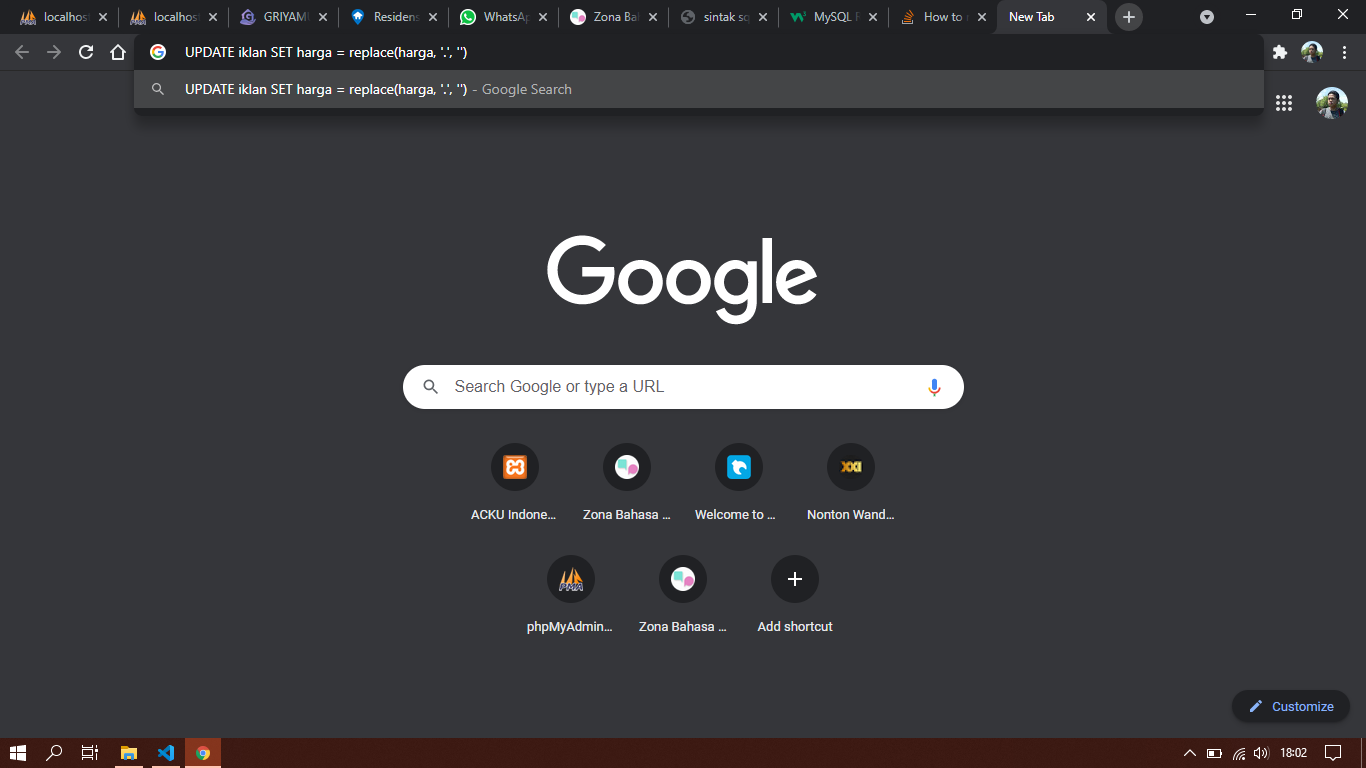Open the phpMyAdmin shortcut tile
Image resolution: width=1366 pixels, height=768 pixels.
(x=571, y=579)
